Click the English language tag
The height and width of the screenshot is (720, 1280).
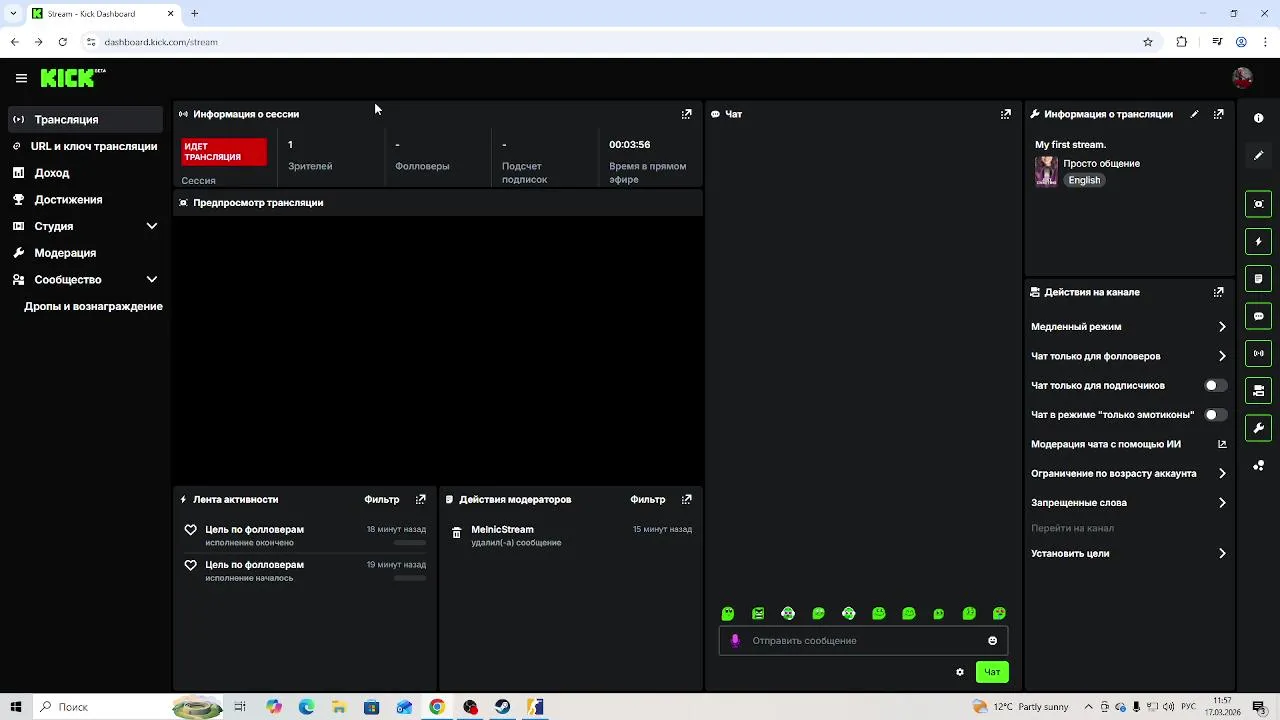tap(1084, 180)
